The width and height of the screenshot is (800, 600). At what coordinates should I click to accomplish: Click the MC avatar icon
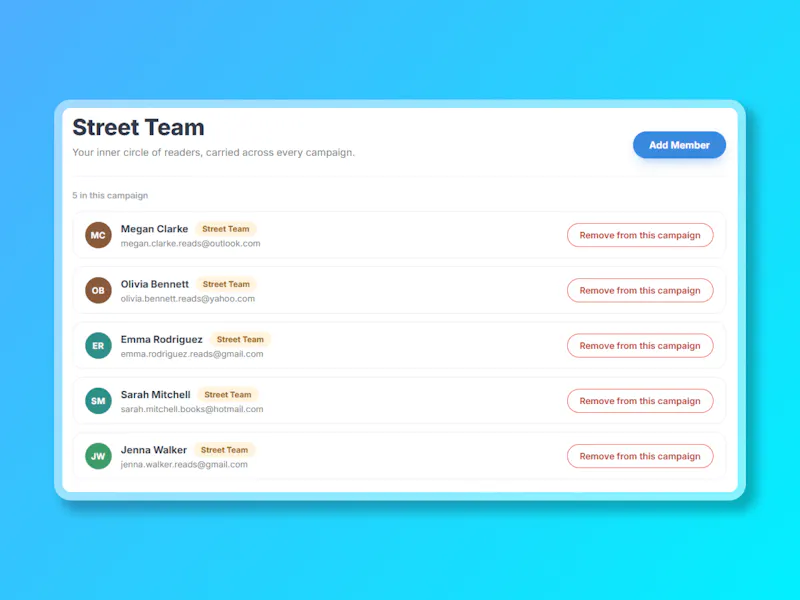(98, 235)
